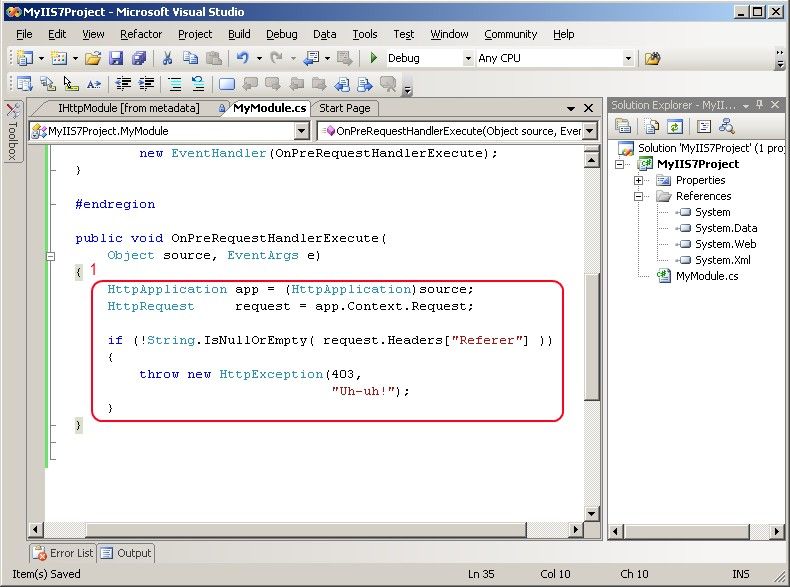Switch to the Start Page tab
This screenshot has width=790, height=587.
pos(345,108)
